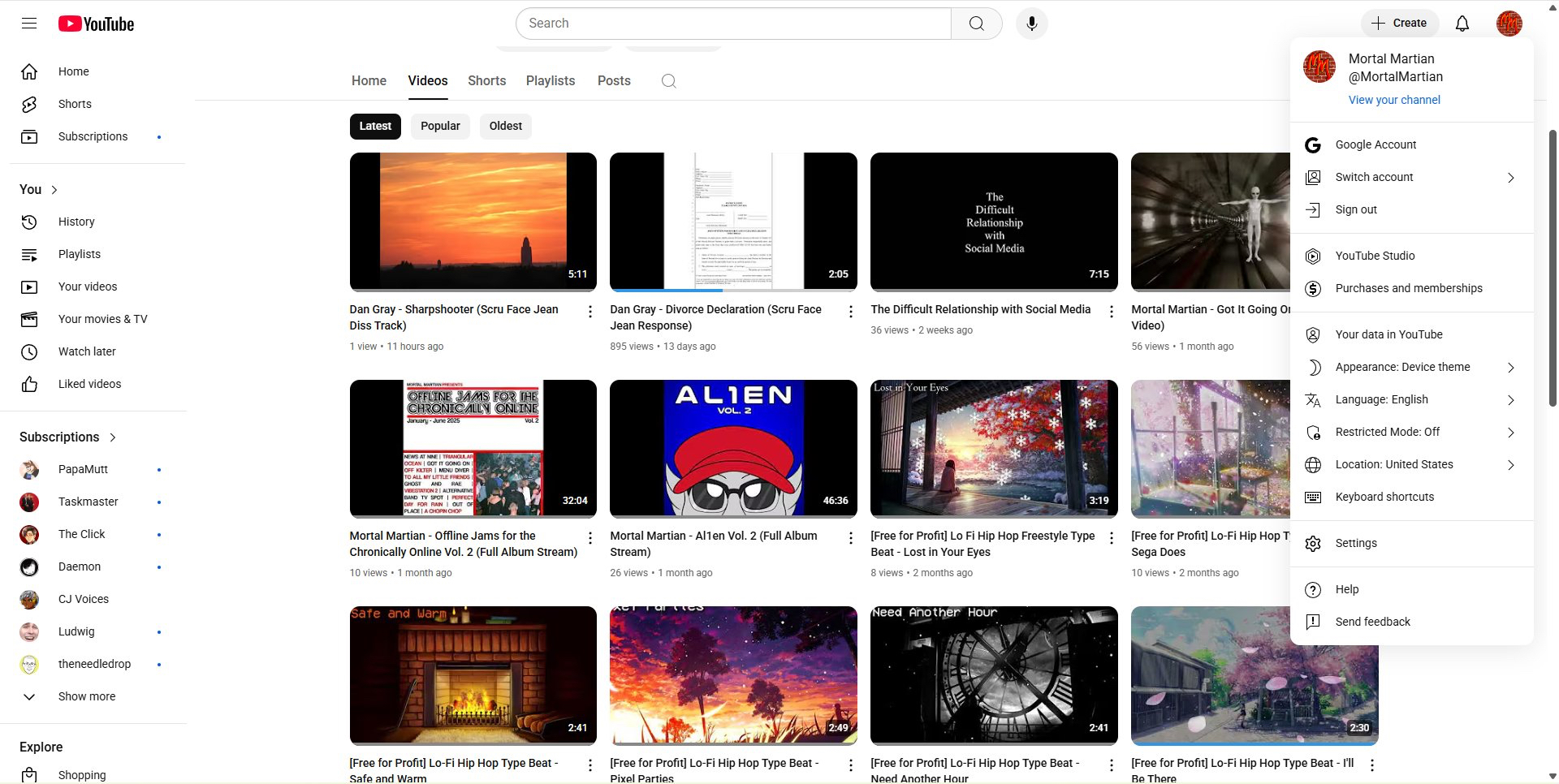Select the Popular sort filter chip
Screen dimensions: 1559x784
440,126
